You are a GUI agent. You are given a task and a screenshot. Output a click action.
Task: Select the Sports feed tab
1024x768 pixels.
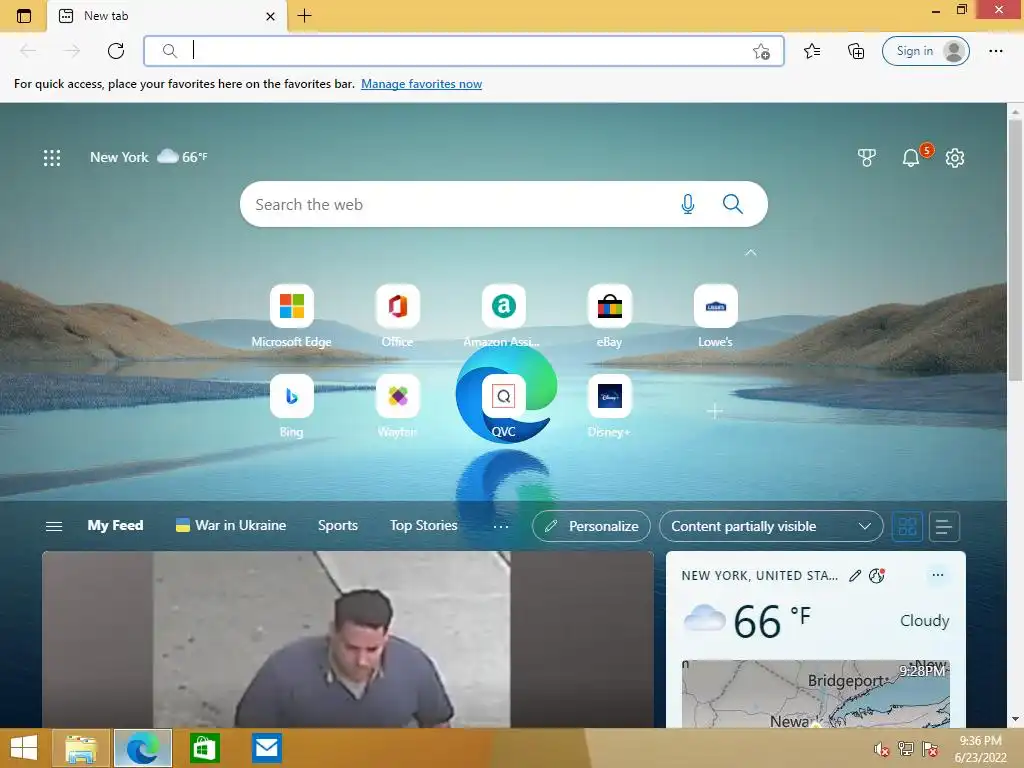(x=338, y=526)
